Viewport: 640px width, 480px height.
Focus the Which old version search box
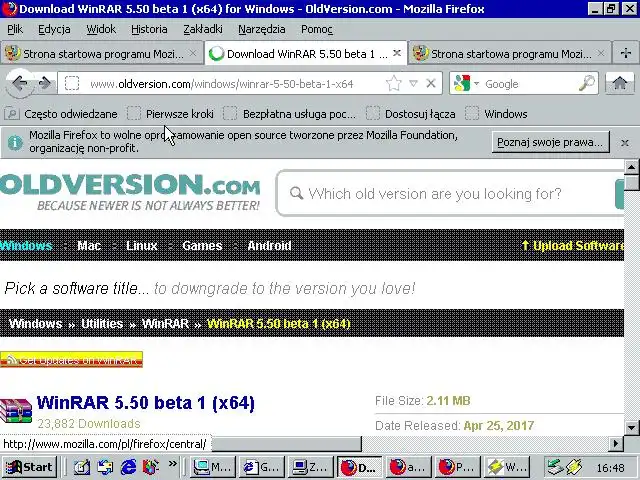click(445, 193)
